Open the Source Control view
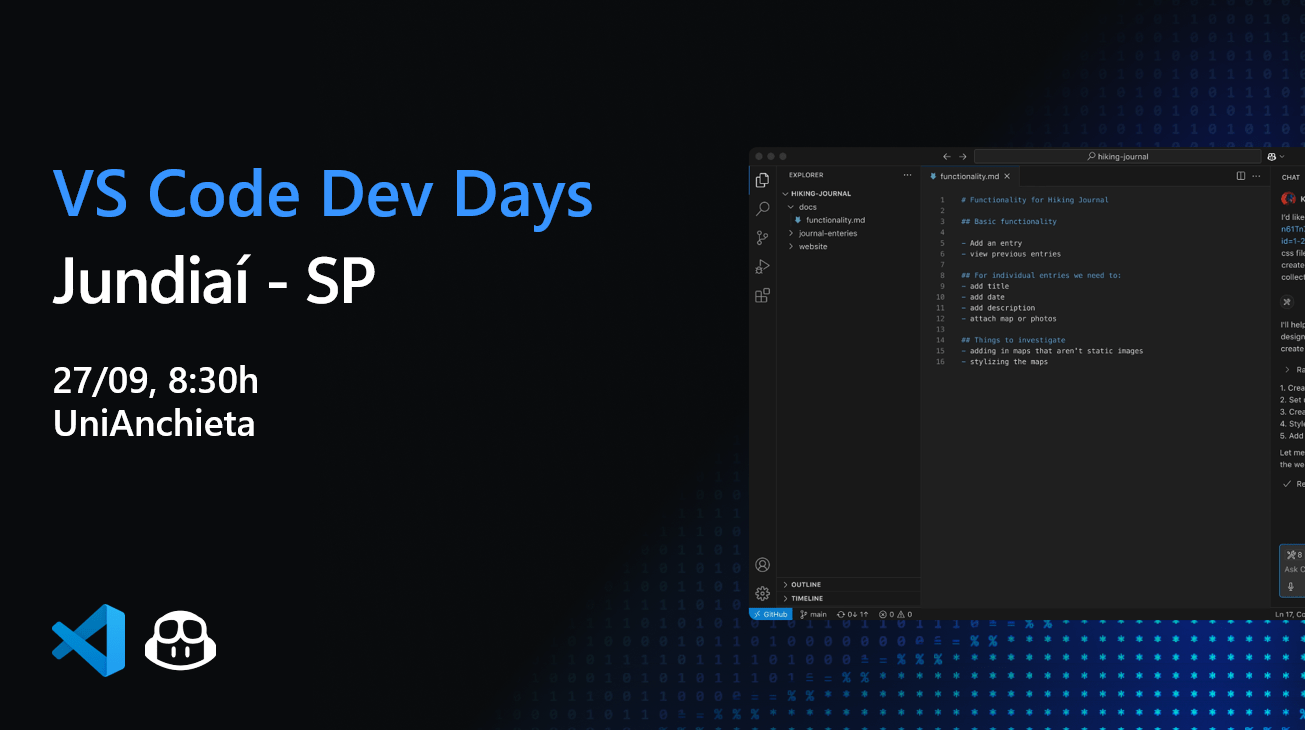The height and width of the screenshot is (730, 1305). (x=763, y=238)
